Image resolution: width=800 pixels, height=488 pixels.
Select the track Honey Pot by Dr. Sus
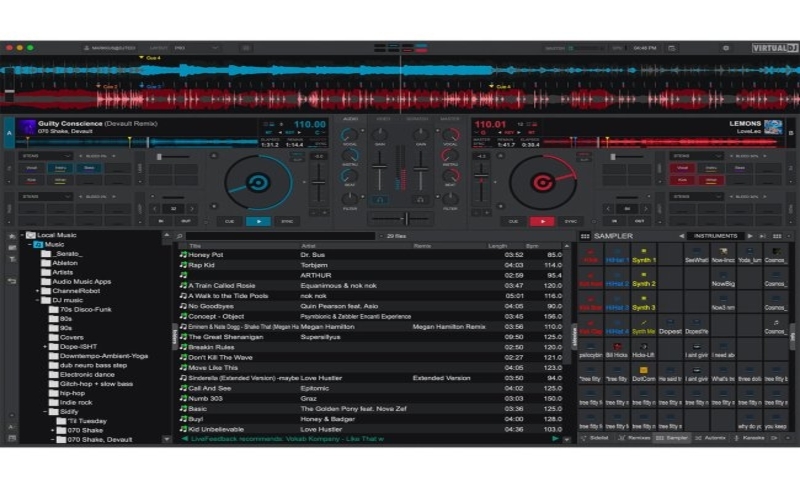(373, 255)
